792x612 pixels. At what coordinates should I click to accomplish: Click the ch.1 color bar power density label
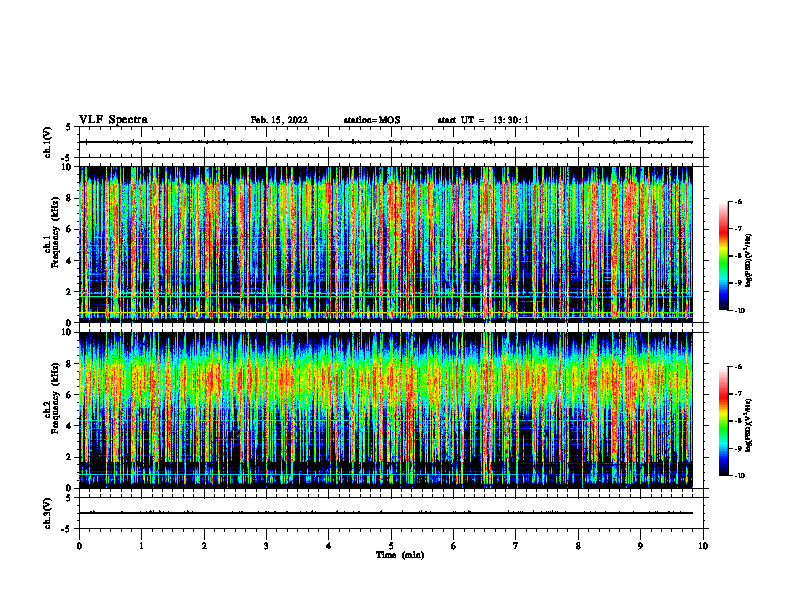(749, 261)
